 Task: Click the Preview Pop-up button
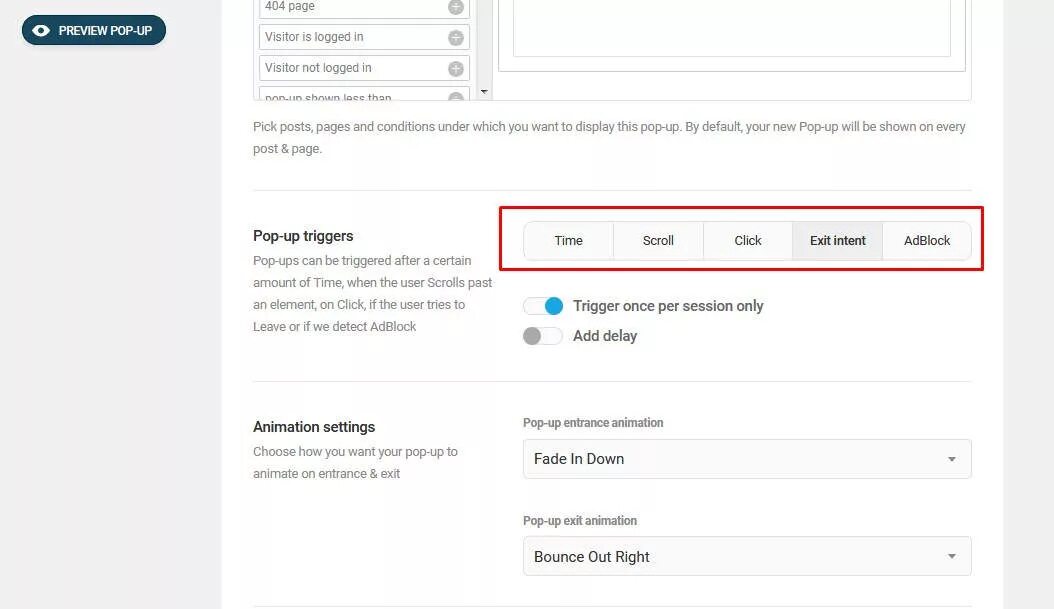click(x=93, y=30)
